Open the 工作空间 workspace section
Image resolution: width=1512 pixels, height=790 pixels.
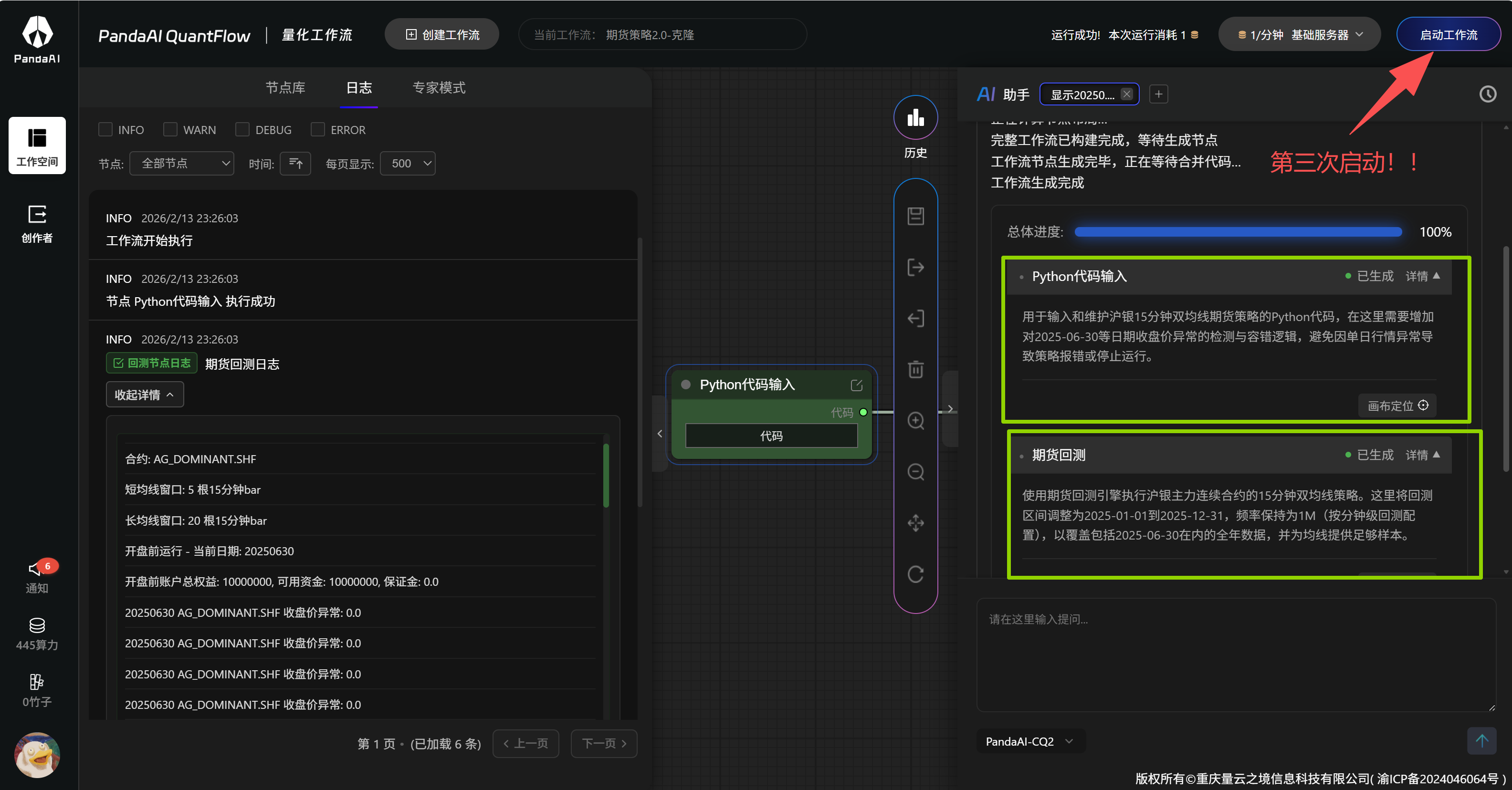pyautogui.click(x=37, y=146)
